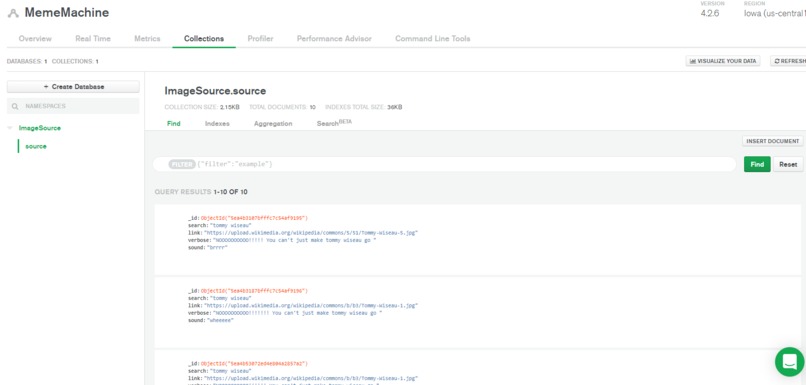806x385 pixels.
Task: Open the Performance Advisor tab
Action: pos(334,39)
